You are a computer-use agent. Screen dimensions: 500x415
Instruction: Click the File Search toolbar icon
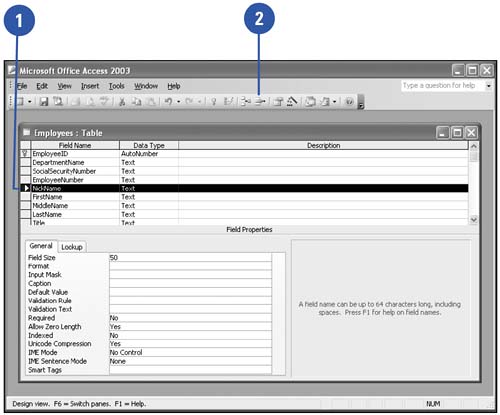58,101
